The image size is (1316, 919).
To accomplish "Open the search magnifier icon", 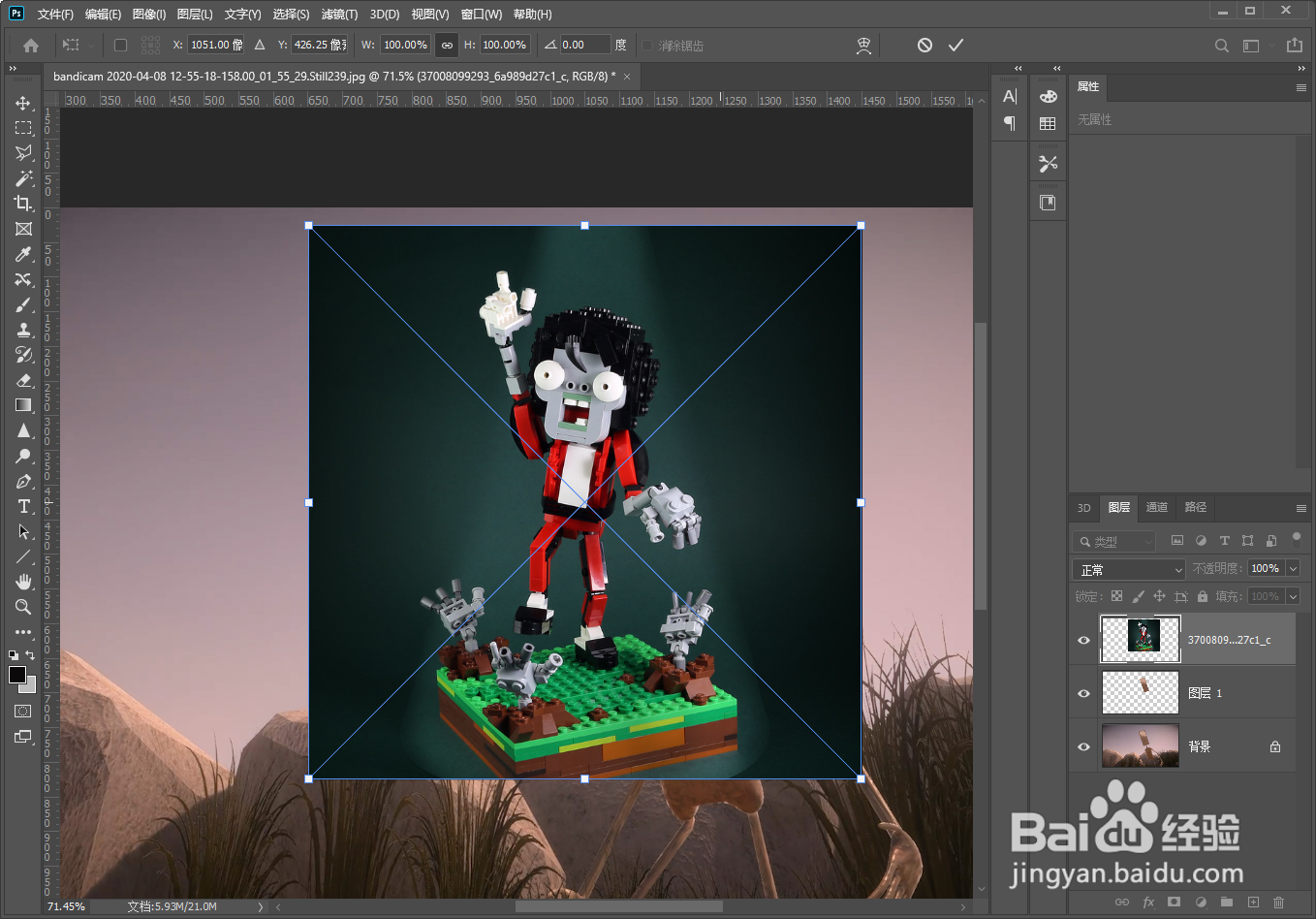I will click(x=1221, y=46).
